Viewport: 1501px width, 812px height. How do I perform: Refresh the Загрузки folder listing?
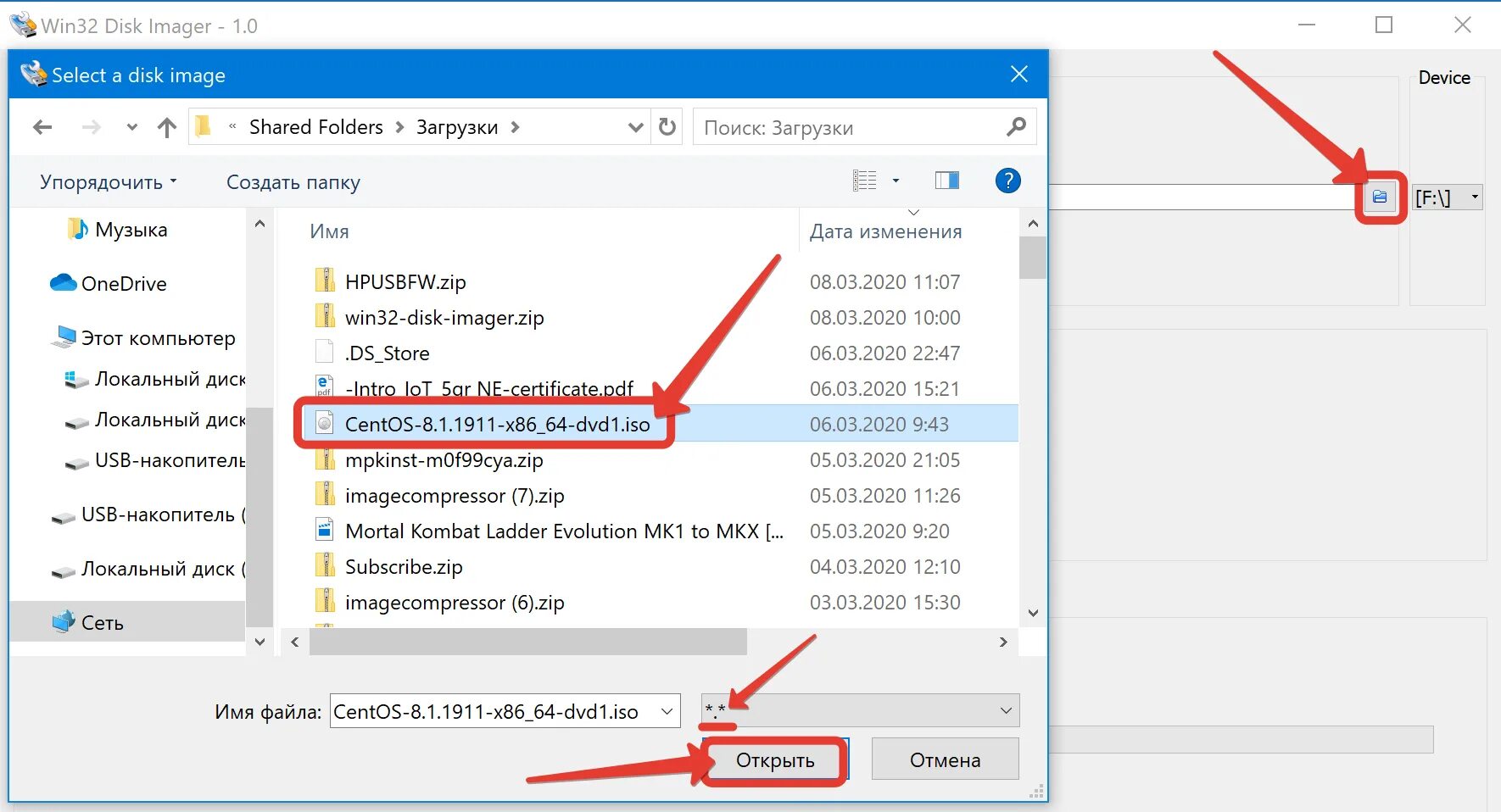(667, 127)
